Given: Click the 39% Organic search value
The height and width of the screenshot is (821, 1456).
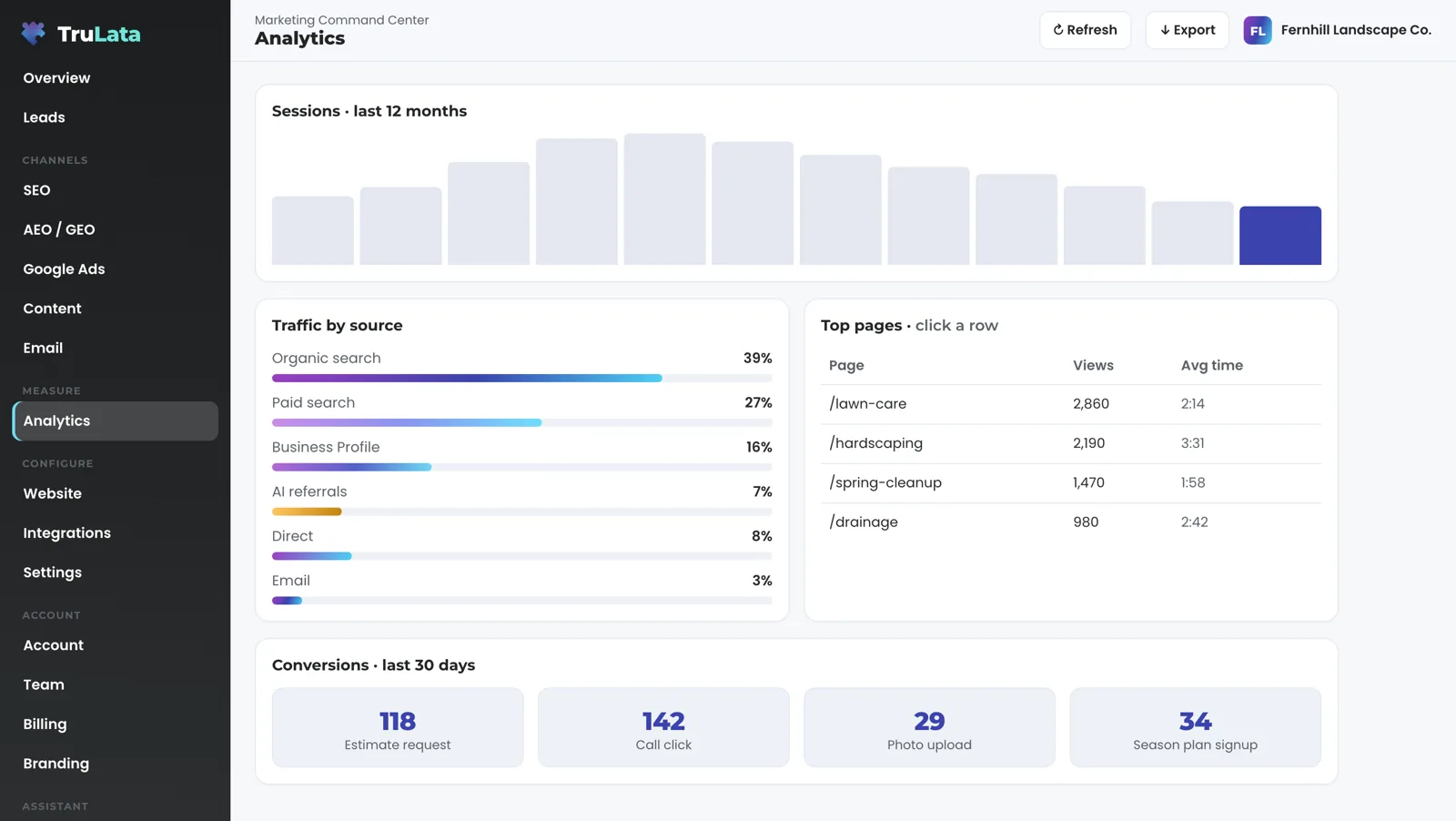Looking at the screenshot, I should [757, 359].
